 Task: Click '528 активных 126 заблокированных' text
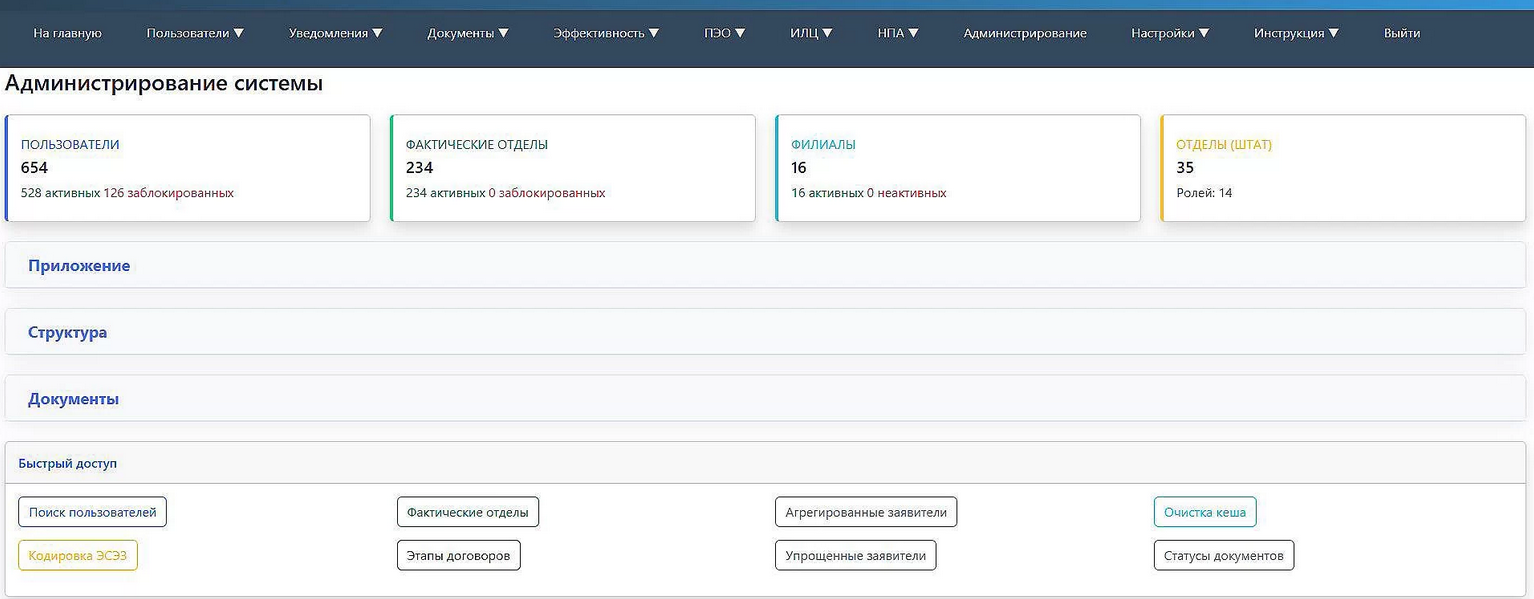point(127,193)
